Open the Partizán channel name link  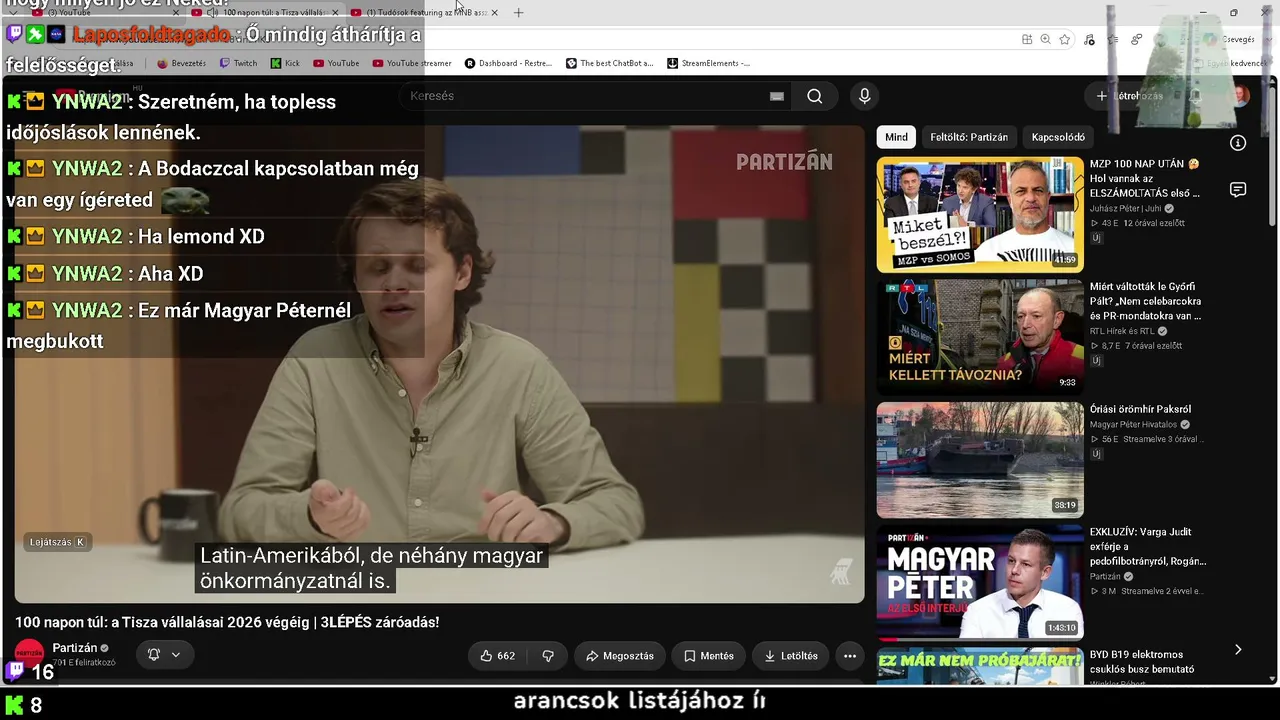(75, 648)
